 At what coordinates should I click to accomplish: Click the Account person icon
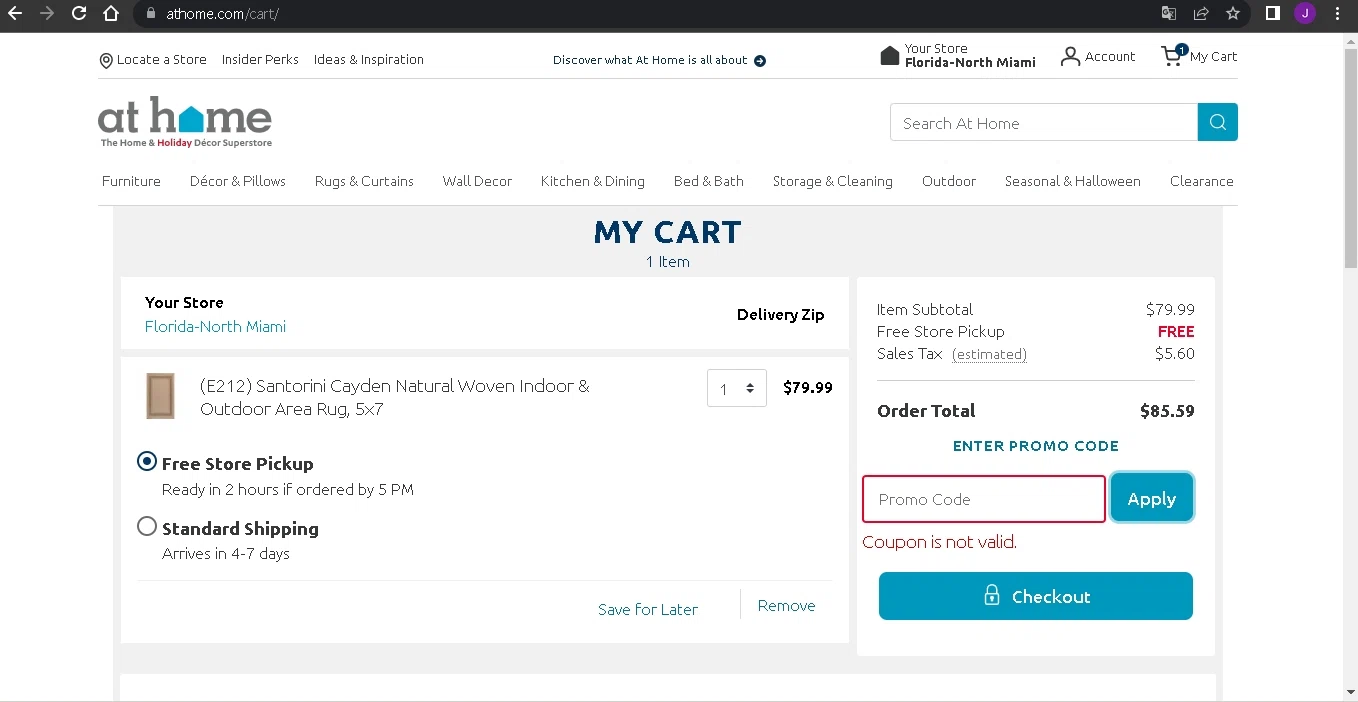tap(1070, 56)
